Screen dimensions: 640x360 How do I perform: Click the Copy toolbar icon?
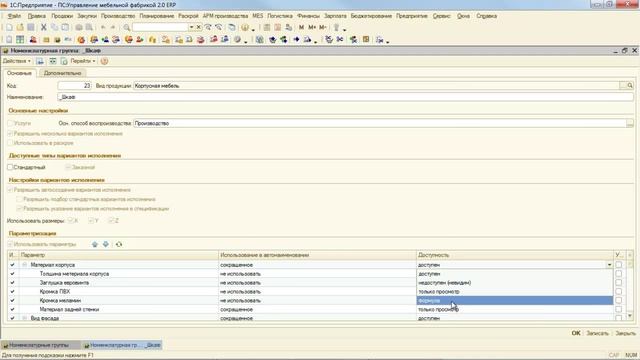tap(54, 27)
